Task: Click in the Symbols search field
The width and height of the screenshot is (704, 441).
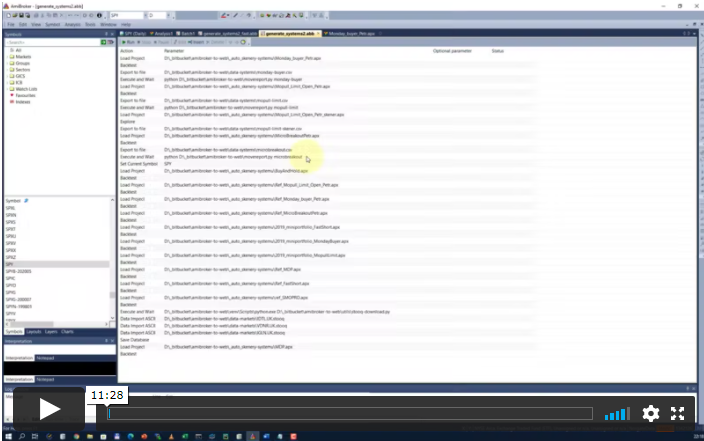Action: pos(53,42)
